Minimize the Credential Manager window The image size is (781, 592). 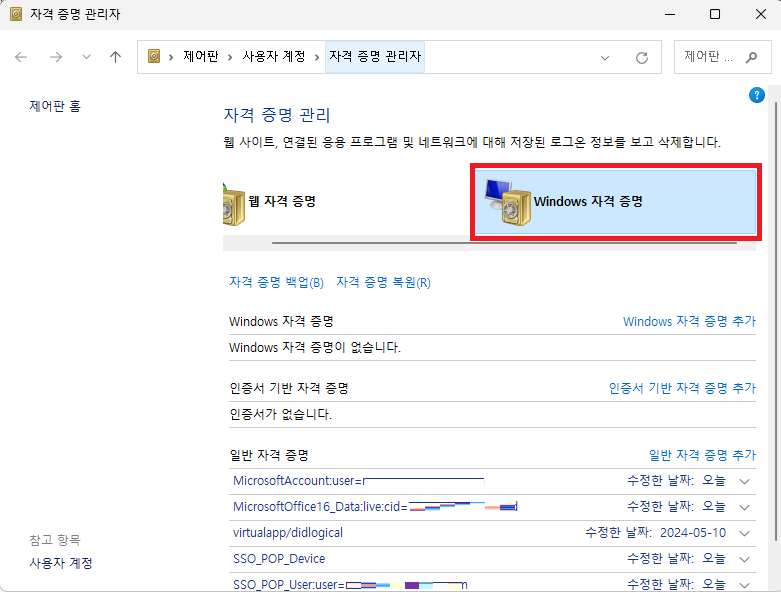670,14
